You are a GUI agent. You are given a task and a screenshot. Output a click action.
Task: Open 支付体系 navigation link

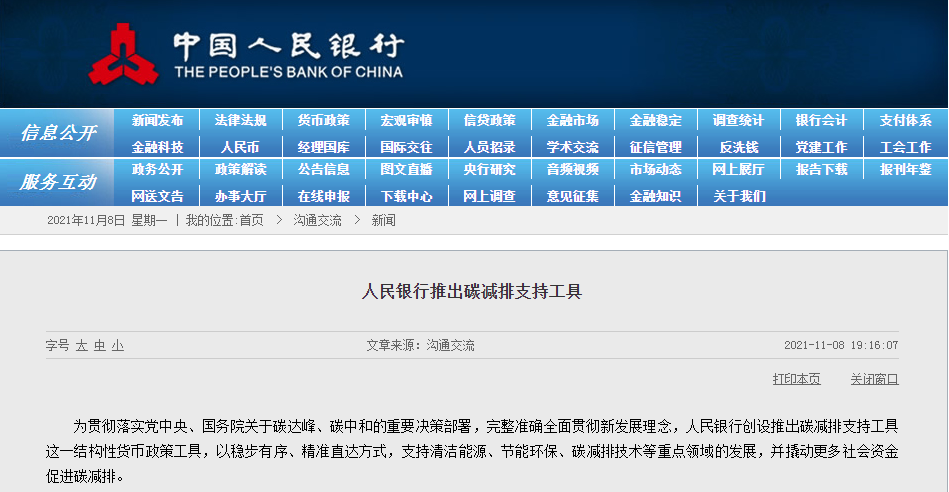(905, 120)
